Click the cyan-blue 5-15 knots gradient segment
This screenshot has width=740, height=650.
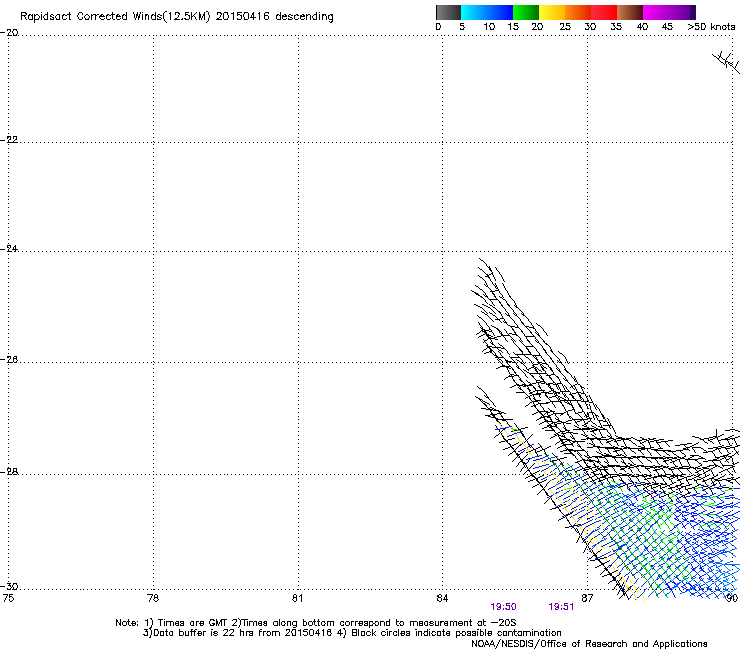(x=487, y=12)
